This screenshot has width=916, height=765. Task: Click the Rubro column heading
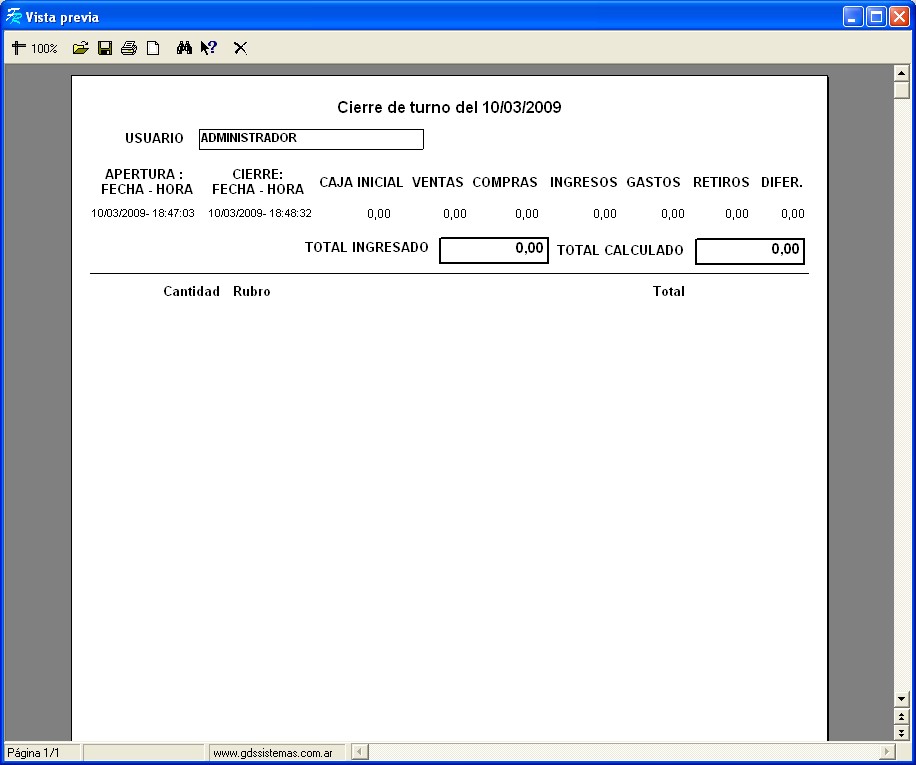click(x=252, y=291)
